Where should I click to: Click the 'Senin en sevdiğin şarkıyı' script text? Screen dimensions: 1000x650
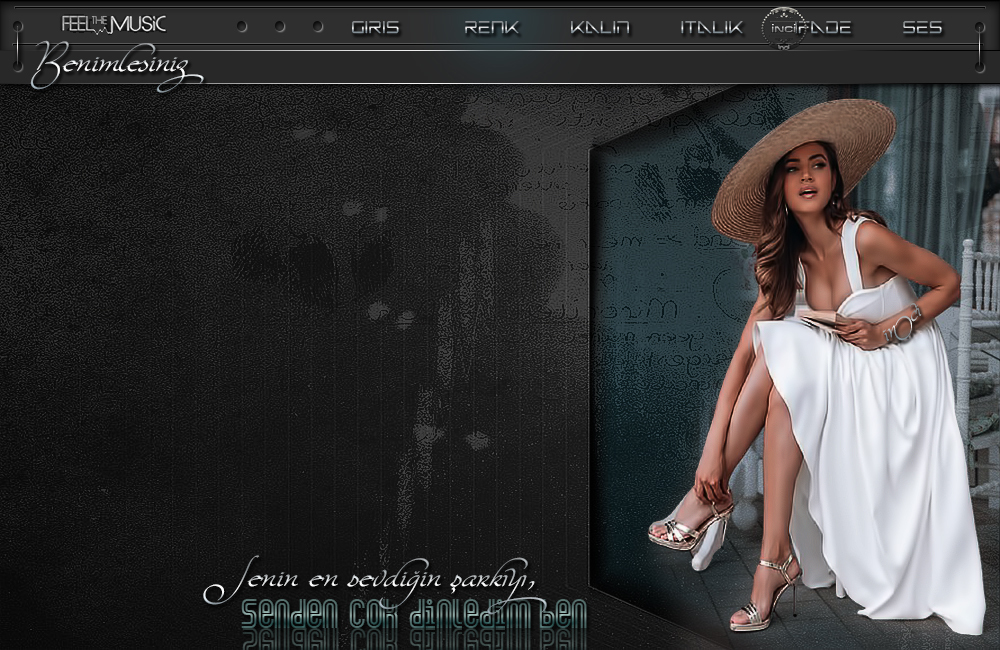[x=370, y=580]
